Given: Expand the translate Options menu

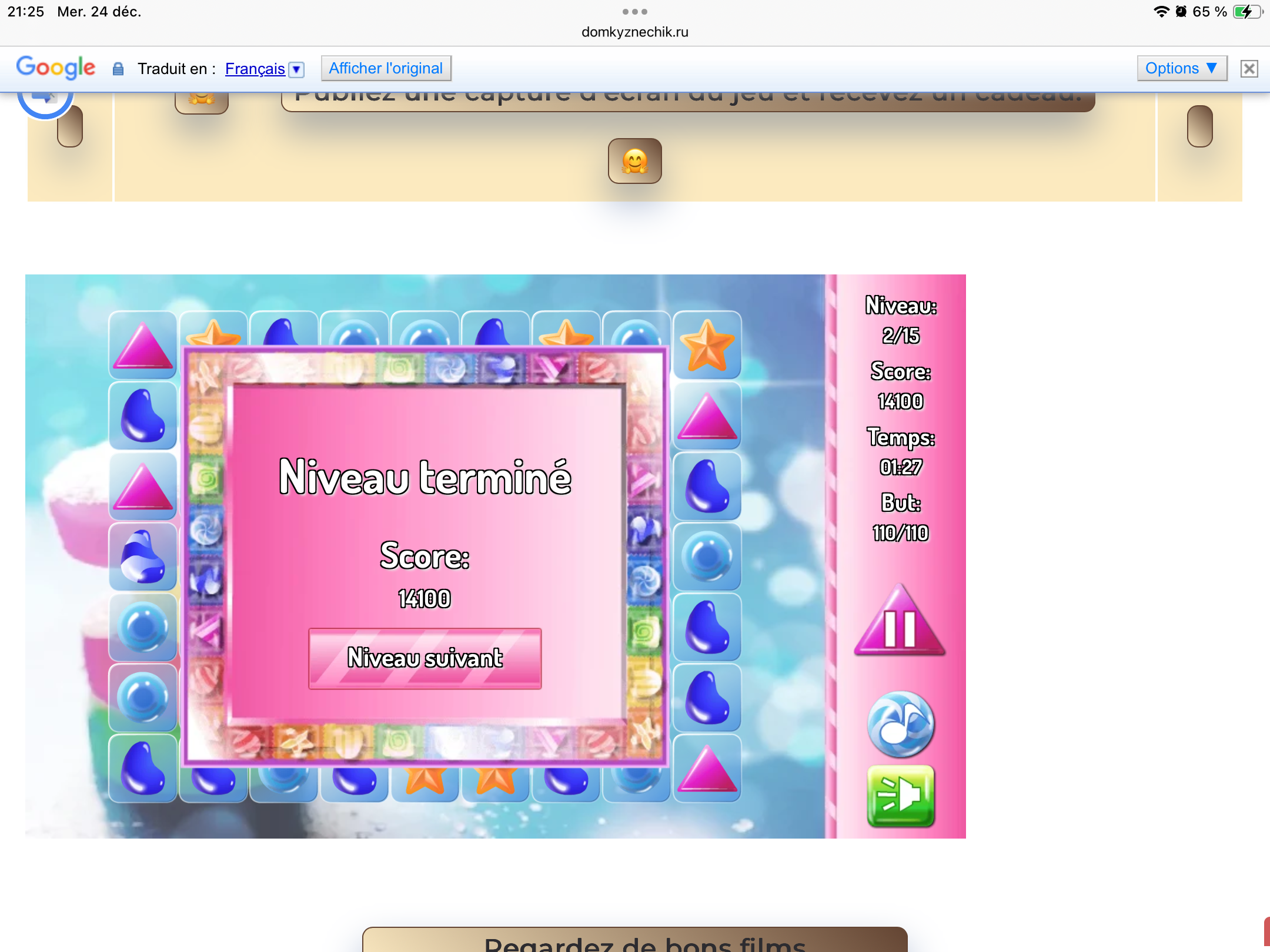Looking at the screenshot, I should (x=1181, y=68).
